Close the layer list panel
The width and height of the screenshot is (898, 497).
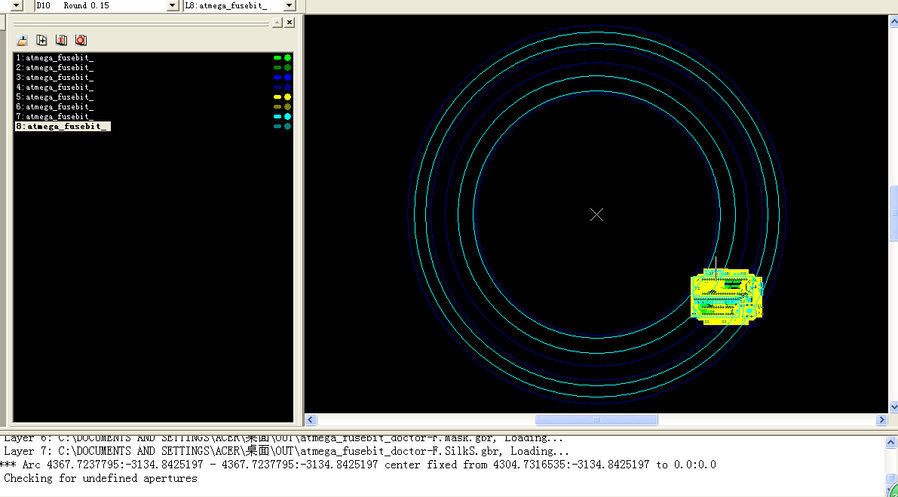click(290, 22)
